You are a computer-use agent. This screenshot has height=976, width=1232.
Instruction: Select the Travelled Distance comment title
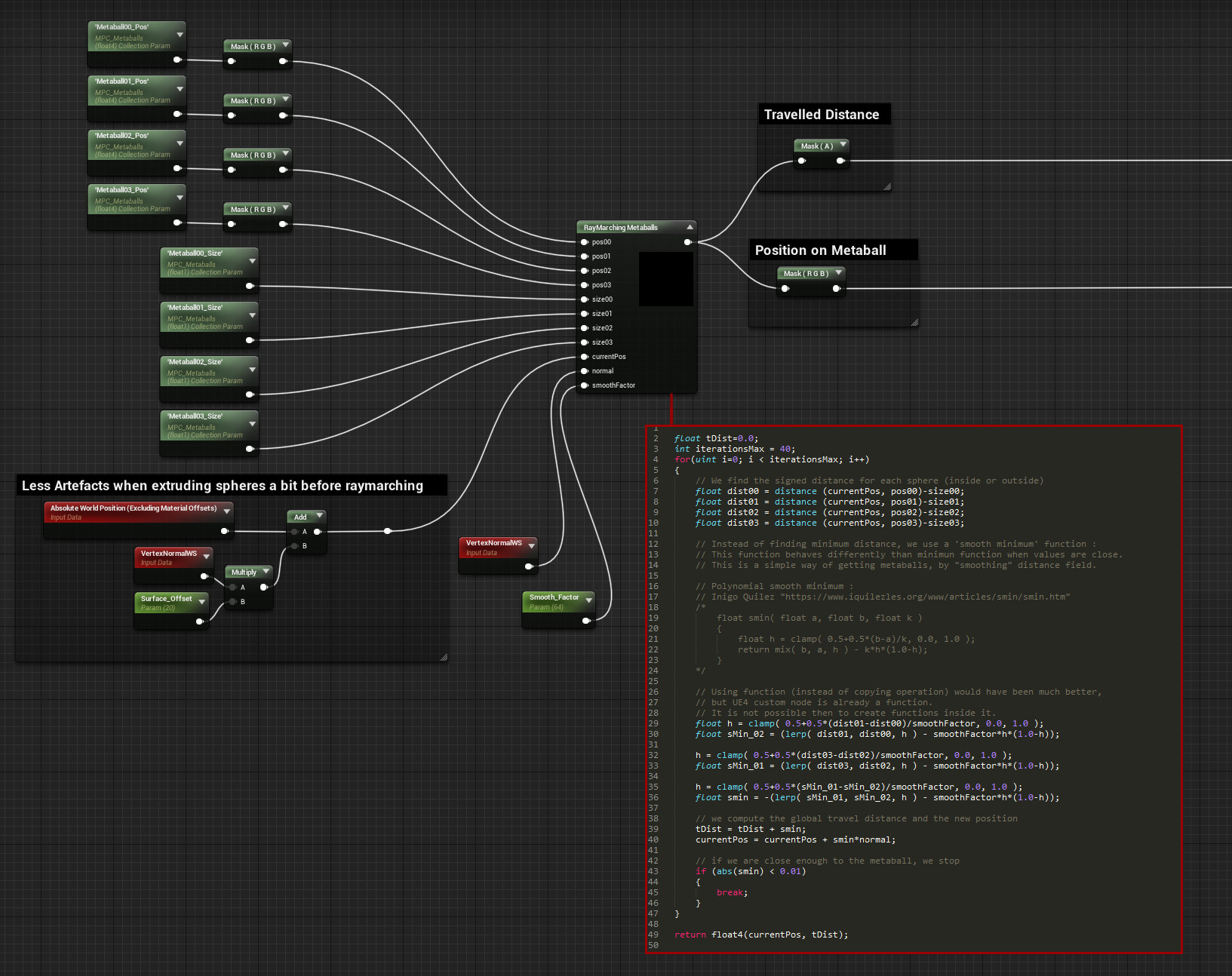[x=822, y=115]
